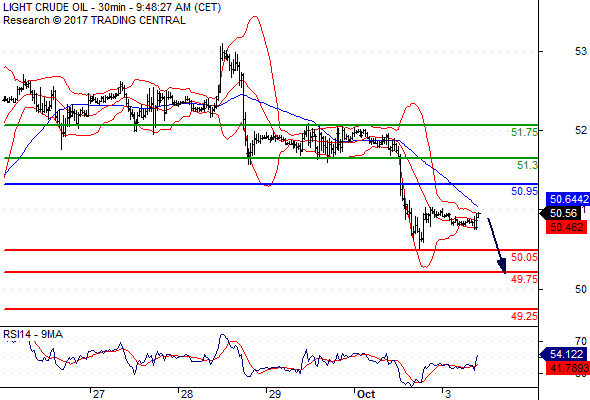Click the 50.05 support level label
Image resolution: width=590 pixels, height=400 pixels.
tap(524, 257)
